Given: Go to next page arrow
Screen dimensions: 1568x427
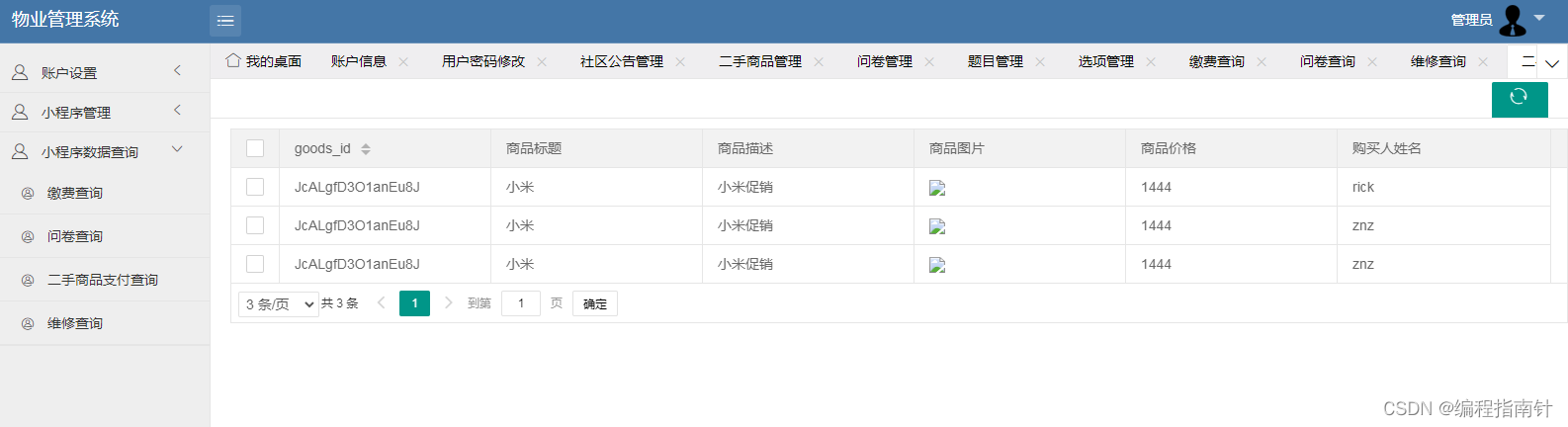Looking at the screenshot, I should 448,302.
